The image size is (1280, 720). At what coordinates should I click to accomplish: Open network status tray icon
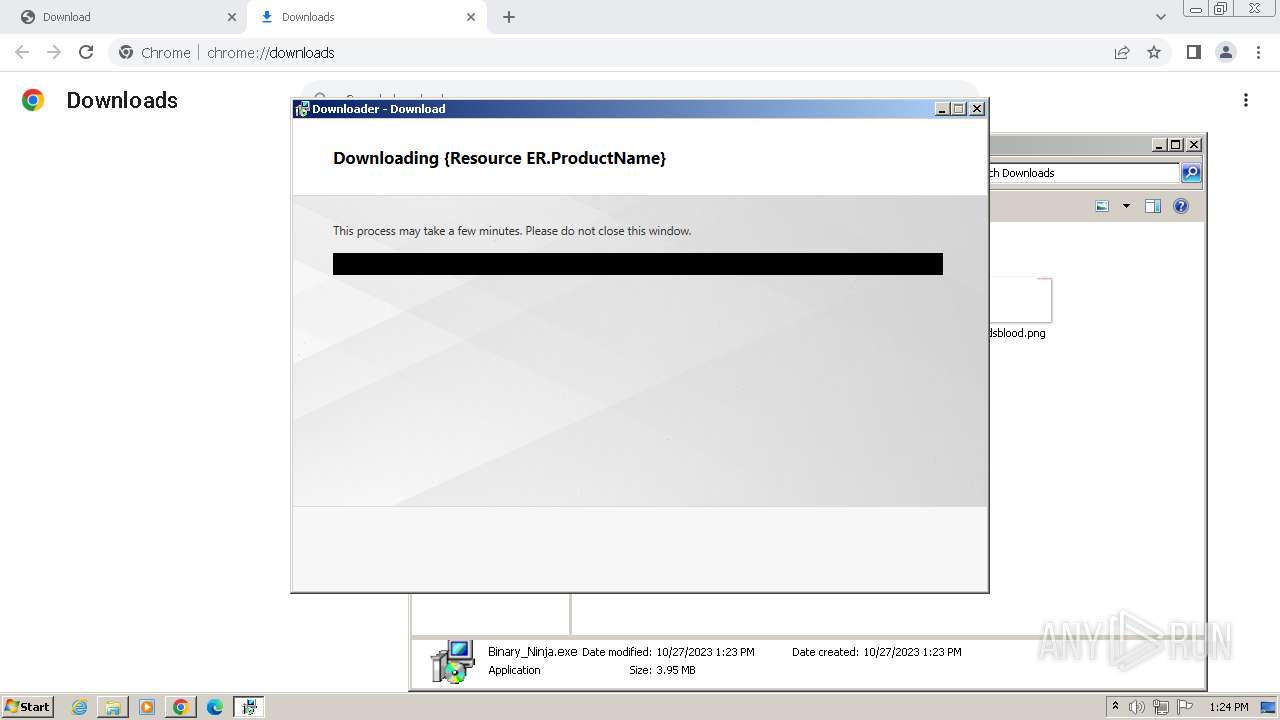[x=1161, y=707]
